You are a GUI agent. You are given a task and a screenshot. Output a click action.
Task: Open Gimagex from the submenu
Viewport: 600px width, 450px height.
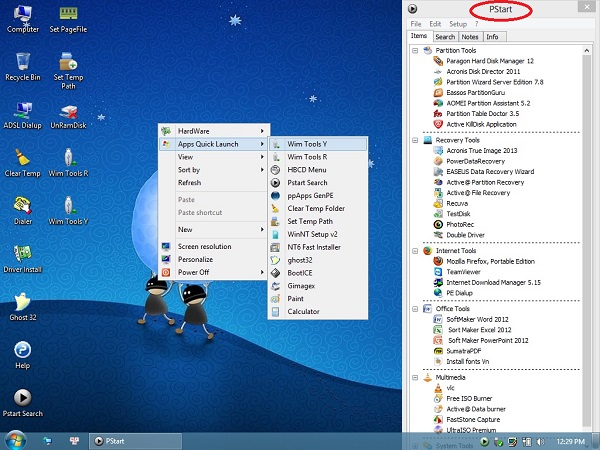click(318, 286)
